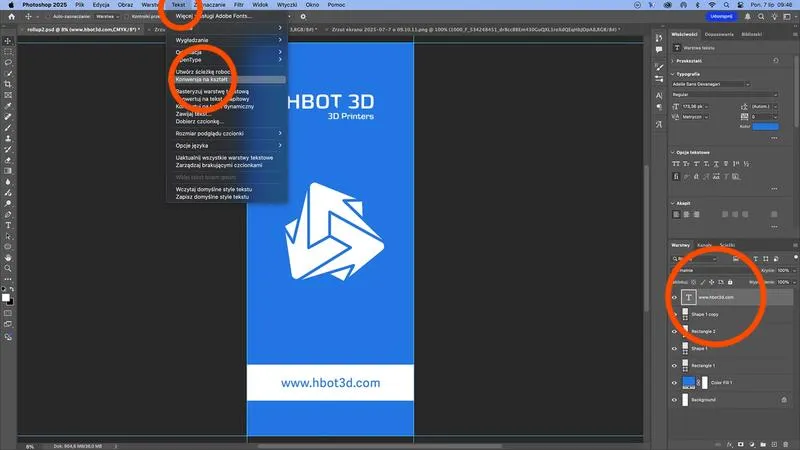This screenshot has width=800, height=450.
Task: Collapse the Typografia section
Action: point(673,74)
